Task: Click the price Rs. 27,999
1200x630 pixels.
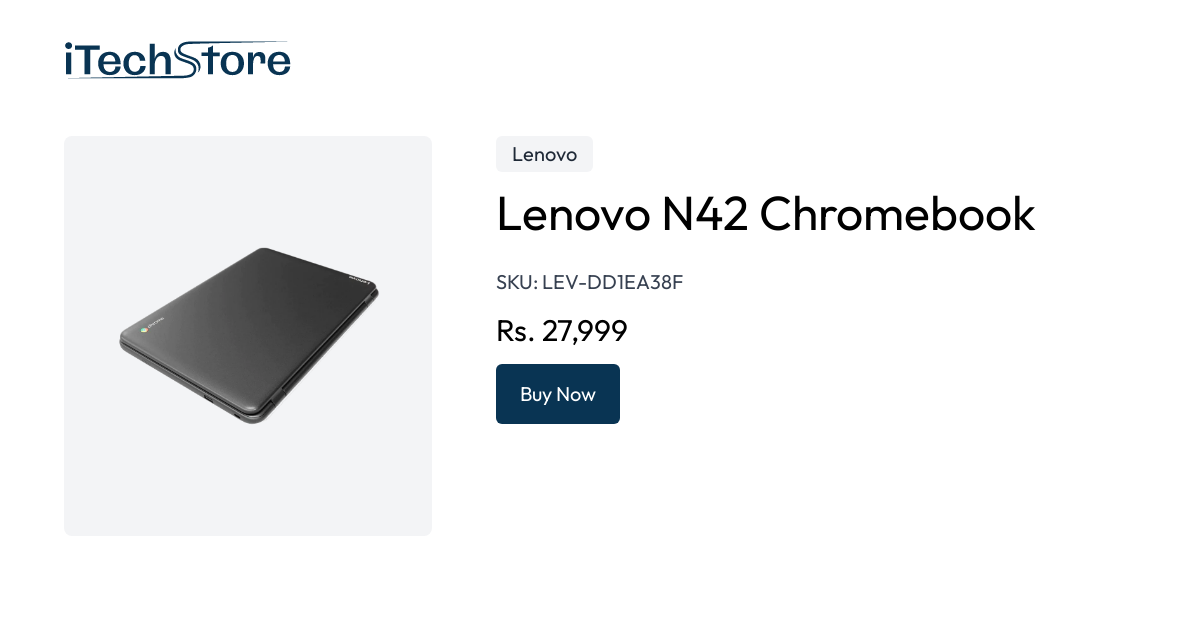Action: pos(561,330)
